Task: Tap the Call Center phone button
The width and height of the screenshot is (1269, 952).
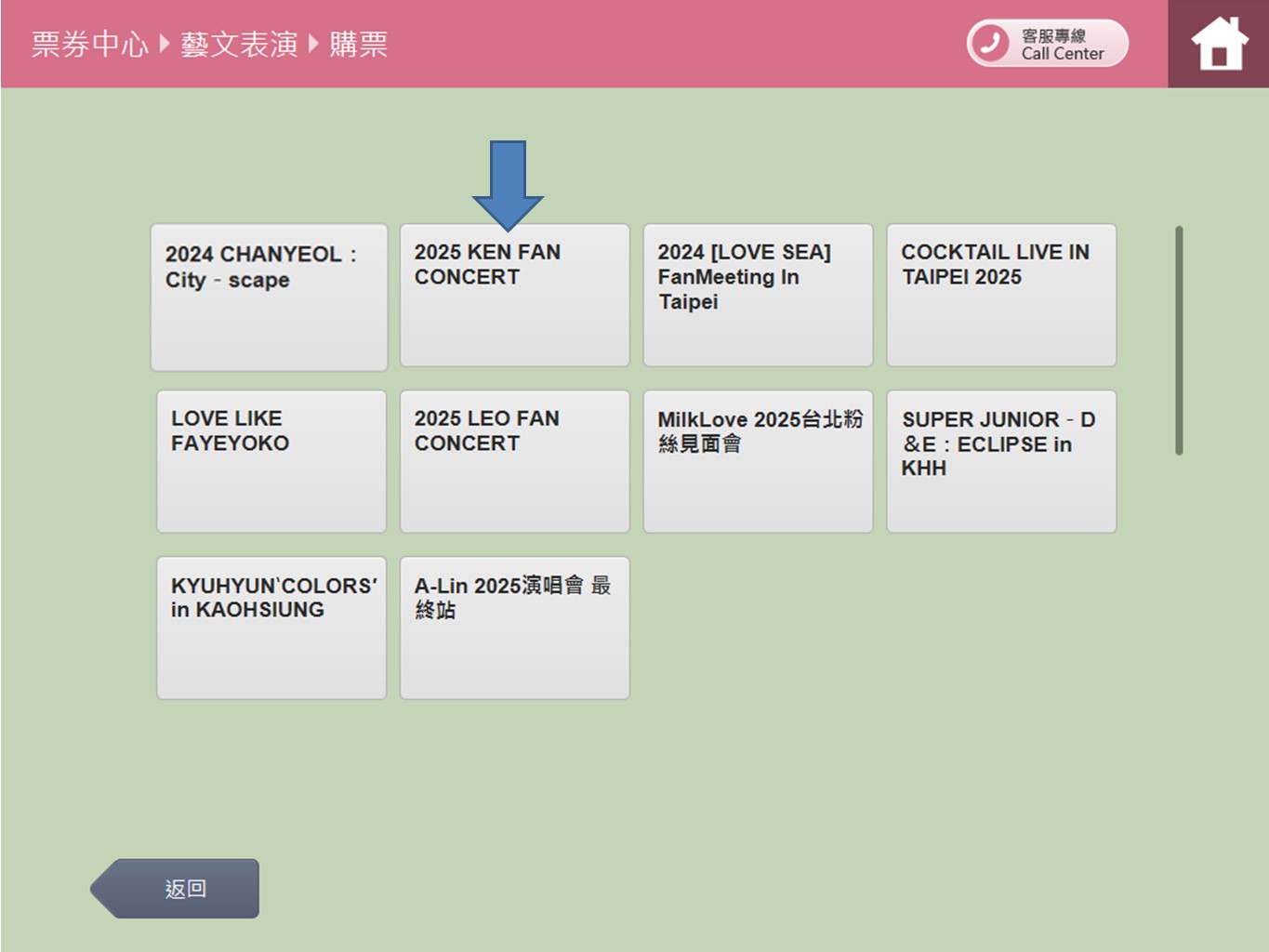Action: click(x=1048, y=44)
